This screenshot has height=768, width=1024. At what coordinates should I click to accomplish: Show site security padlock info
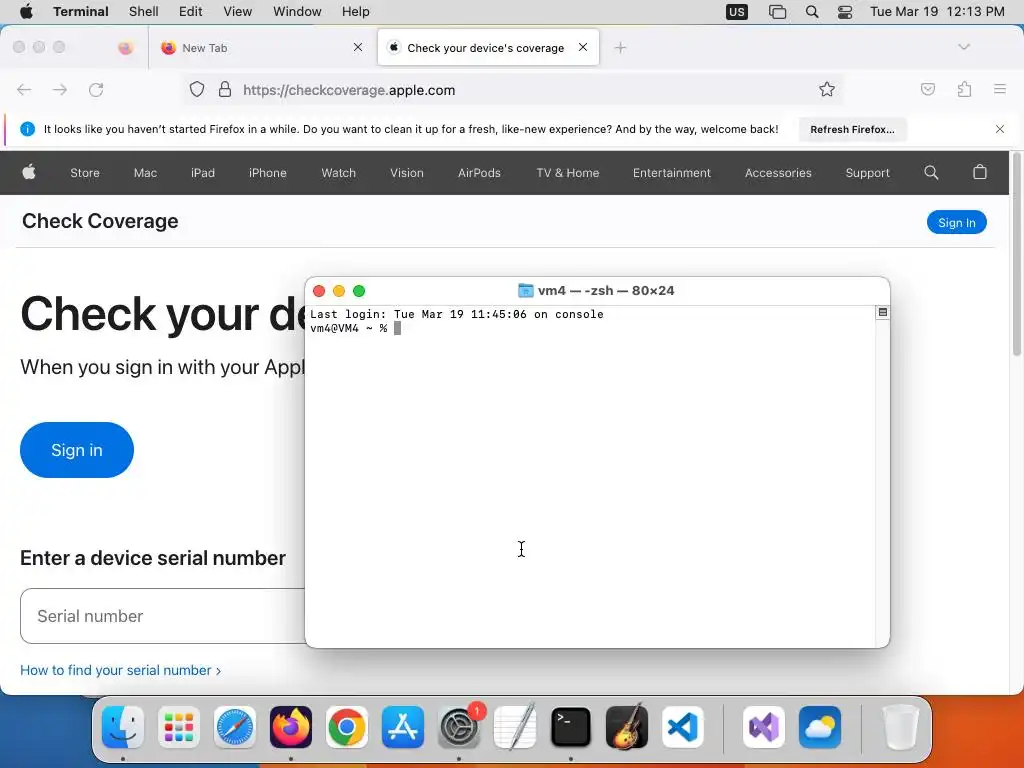225,89
